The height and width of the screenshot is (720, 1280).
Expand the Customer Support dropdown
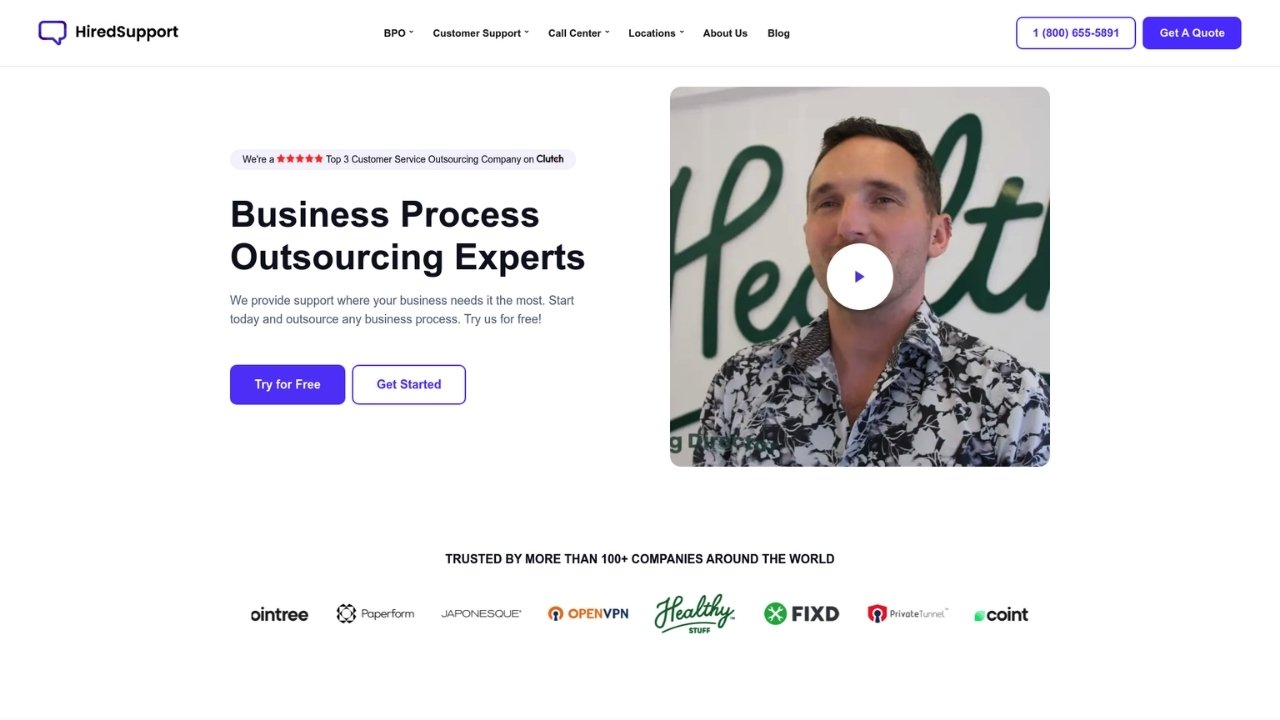click(481, 33)
